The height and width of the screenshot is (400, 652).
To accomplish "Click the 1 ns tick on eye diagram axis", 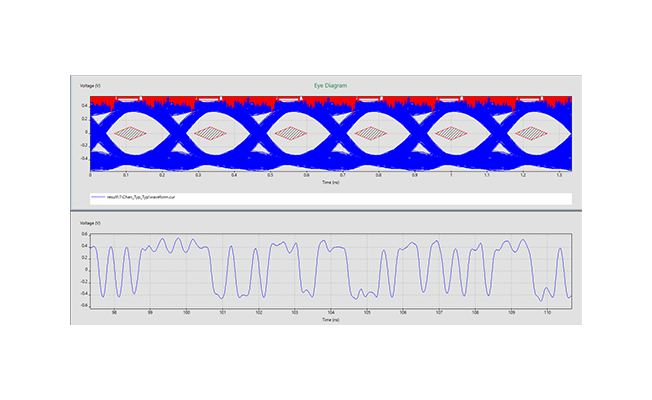I will tap(451, 174).
